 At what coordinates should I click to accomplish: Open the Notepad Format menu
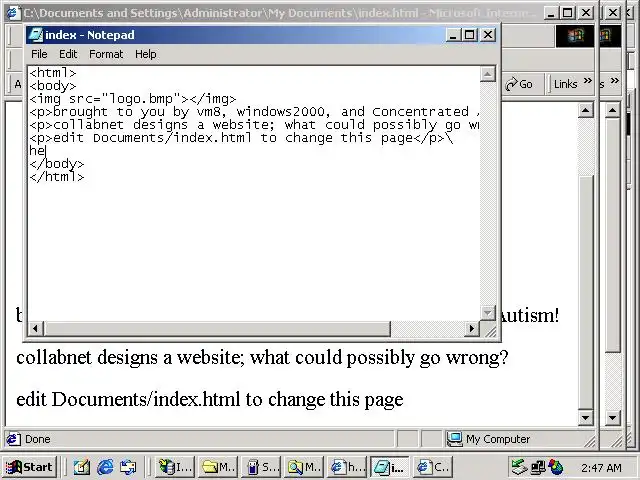click(x=106, y=54)
